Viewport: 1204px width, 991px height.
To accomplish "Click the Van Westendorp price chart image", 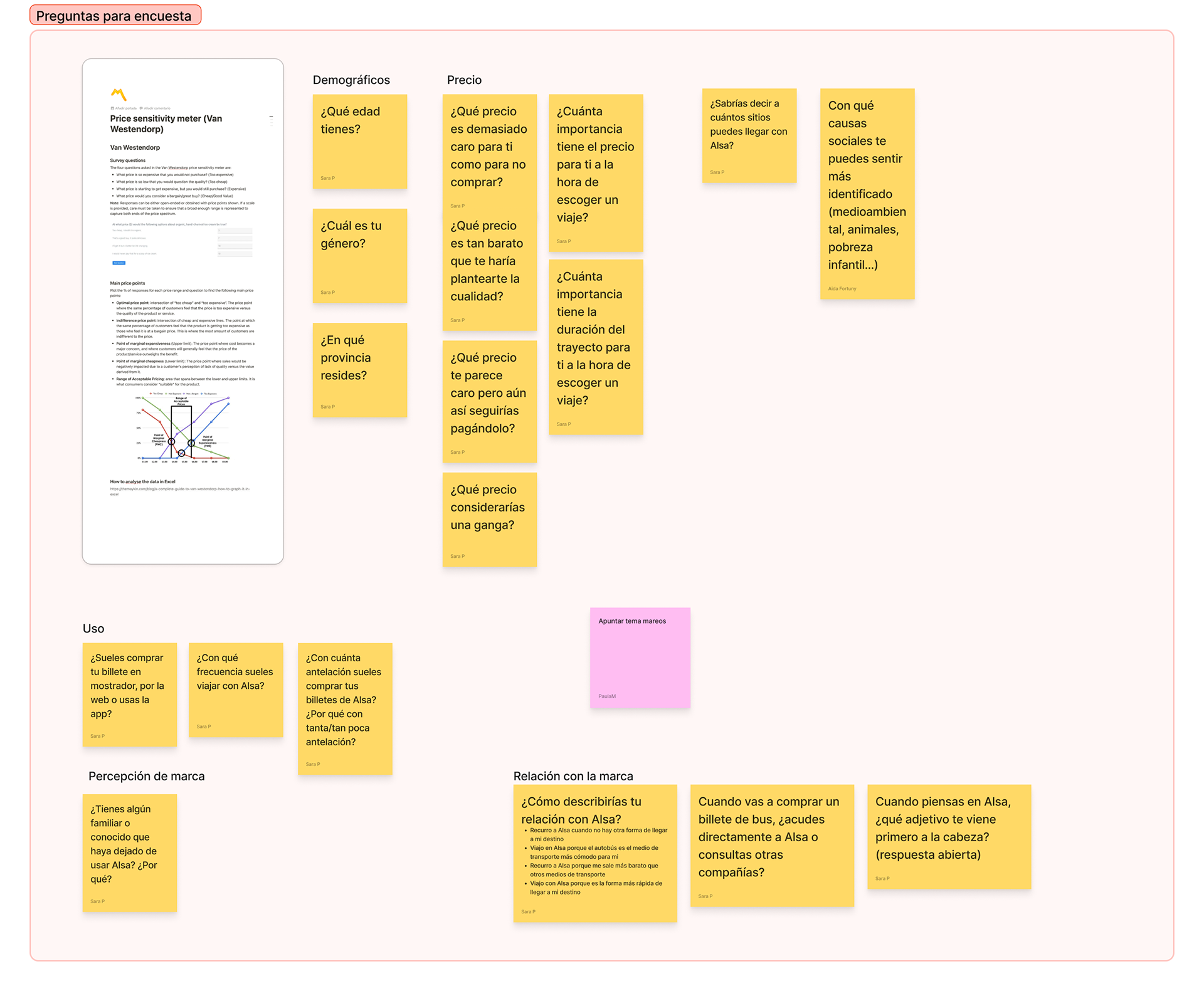I will pos(183,428).
